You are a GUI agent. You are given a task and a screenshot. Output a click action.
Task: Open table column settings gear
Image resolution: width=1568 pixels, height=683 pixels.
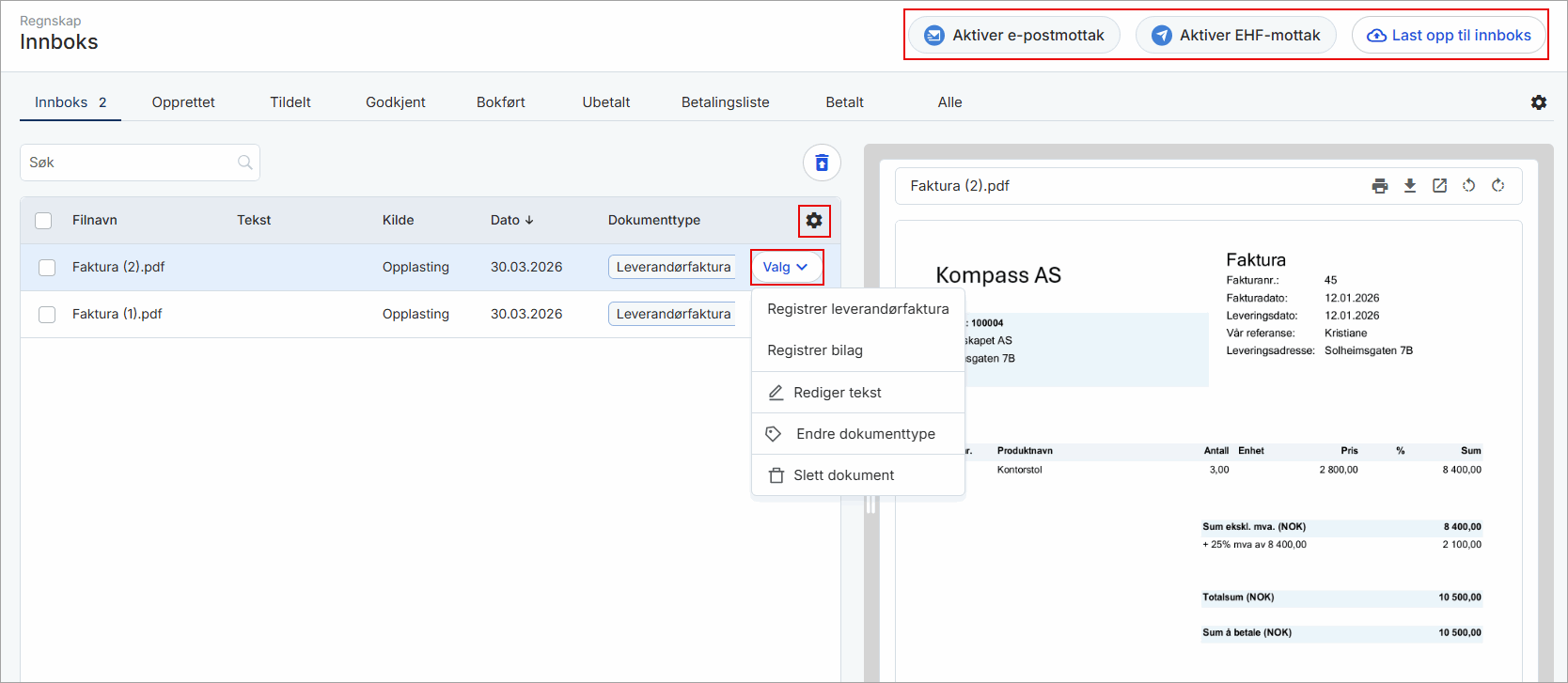814,221
